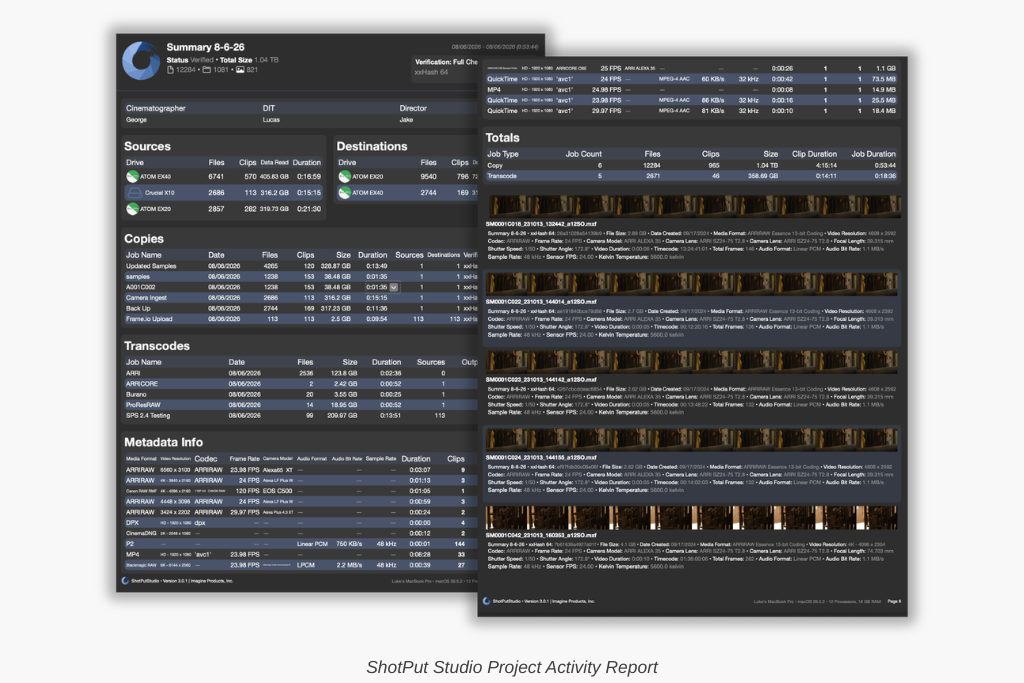This screenshot has width=1024, height=683.
Task: Select the Back Up job in Copies
Action: point(138,308)
